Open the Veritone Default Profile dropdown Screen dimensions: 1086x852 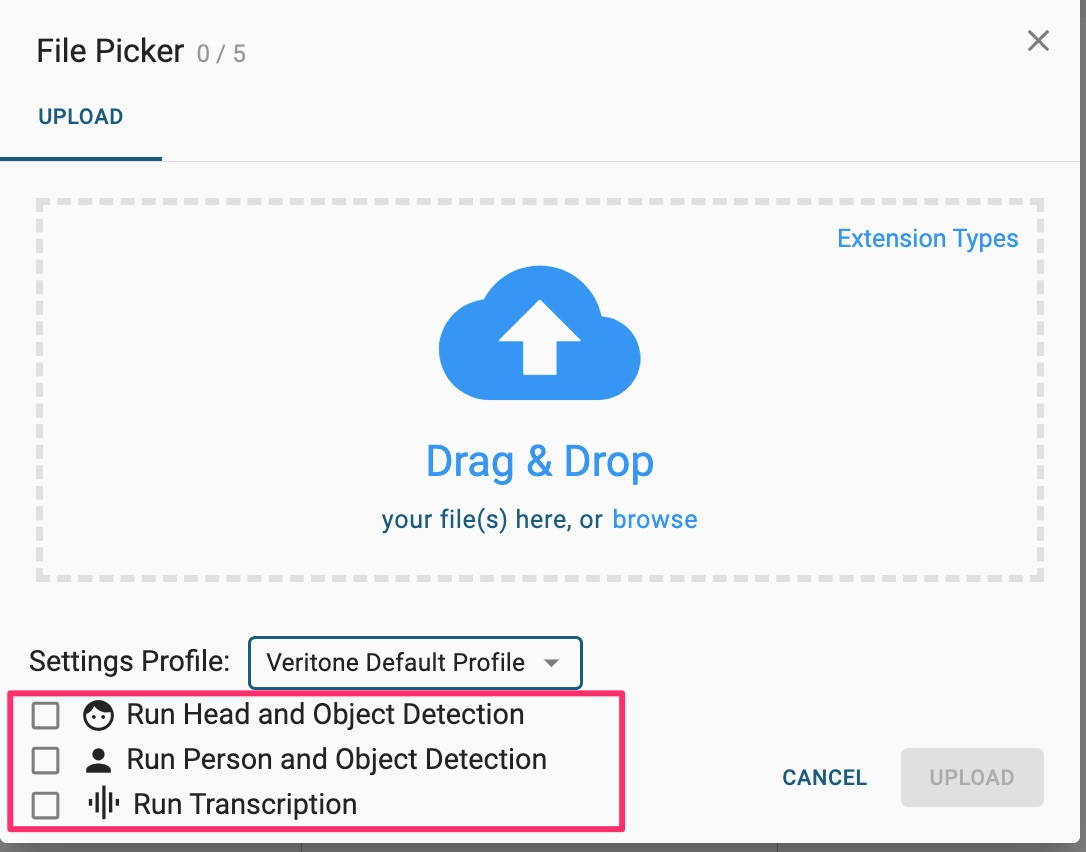tap(396, 662)
